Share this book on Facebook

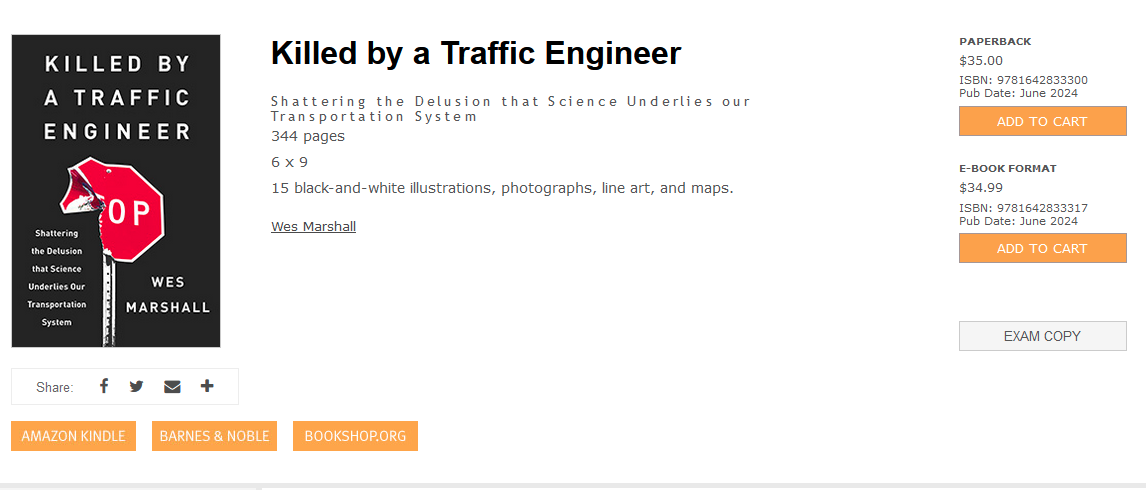click(x=104, y=386)
